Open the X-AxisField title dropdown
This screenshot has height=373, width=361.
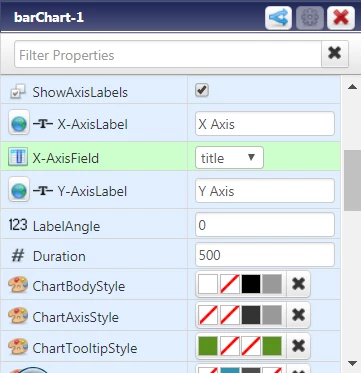coord(229,158)
